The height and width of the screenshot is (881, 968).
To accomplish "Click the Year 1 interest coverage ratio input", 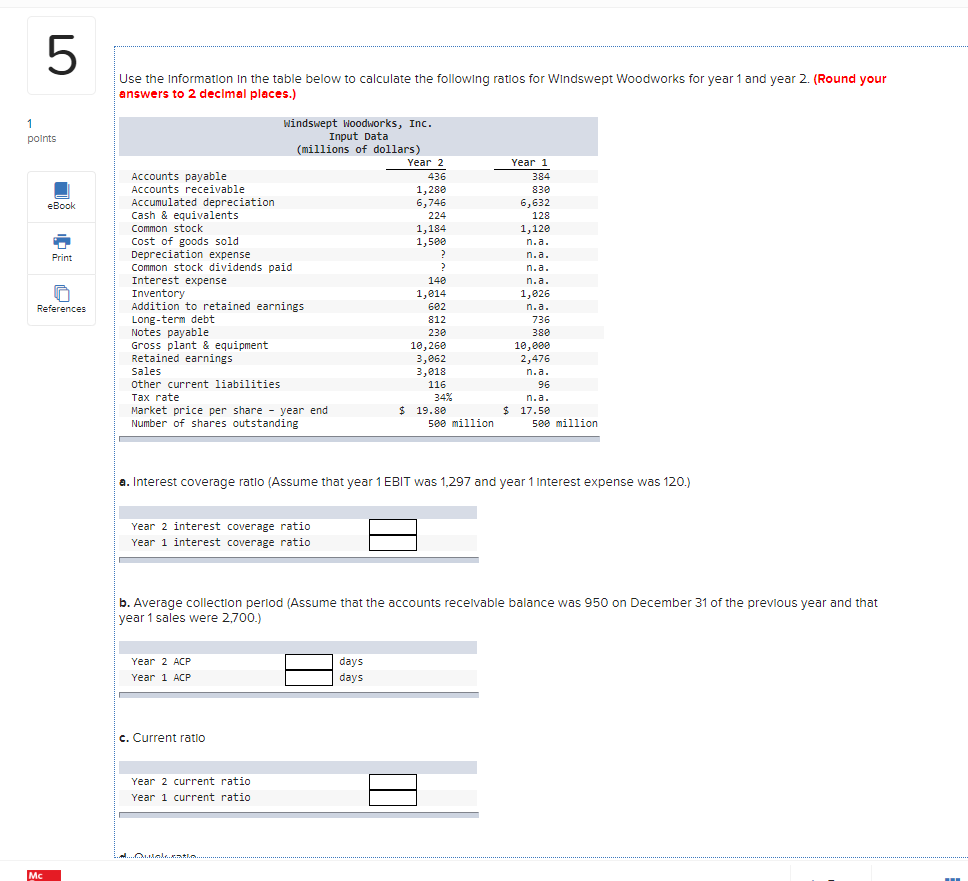I will [393, 541].
